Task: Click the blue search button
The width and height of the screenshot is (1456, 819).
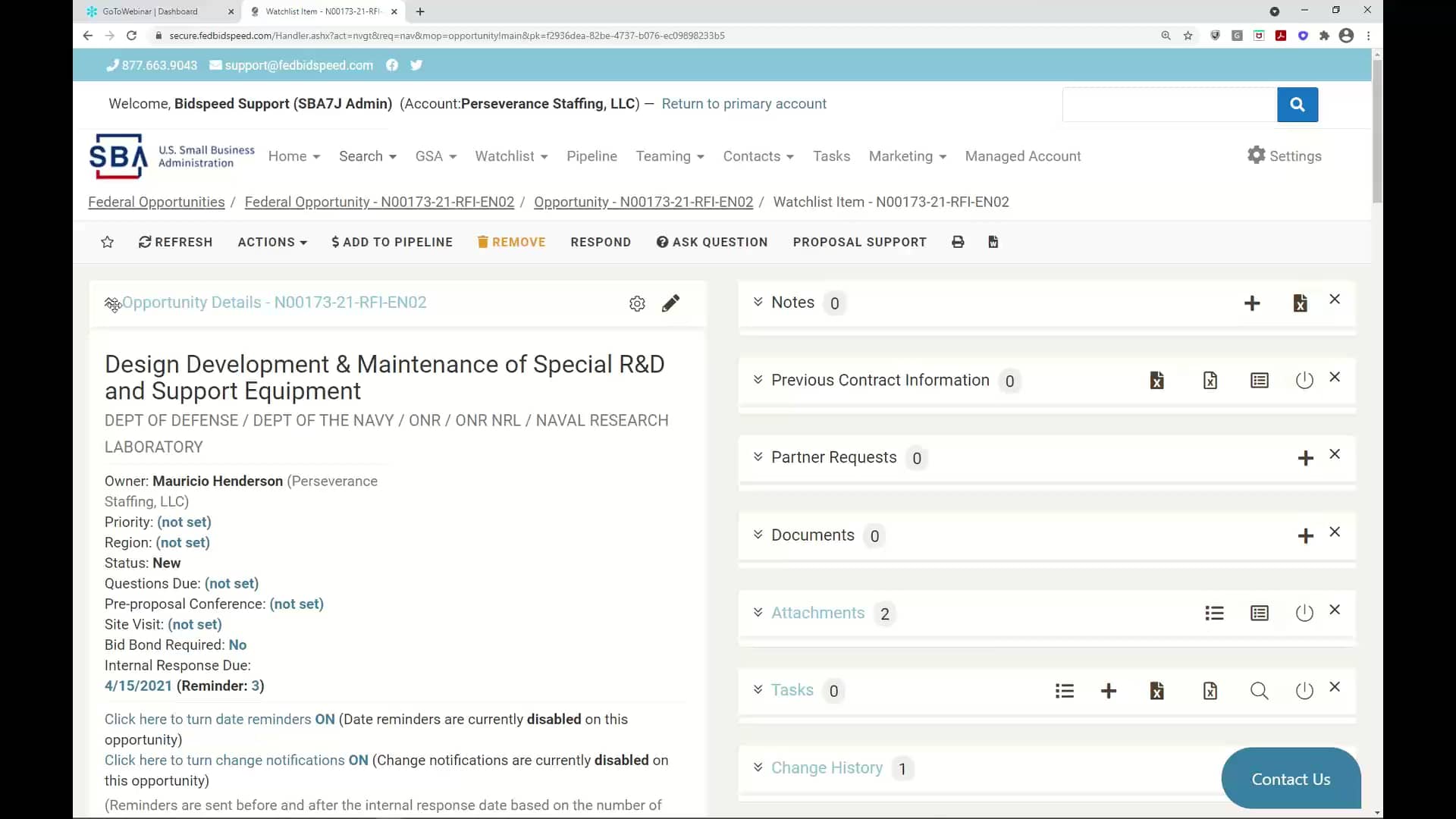Action: pos(1297,105)
